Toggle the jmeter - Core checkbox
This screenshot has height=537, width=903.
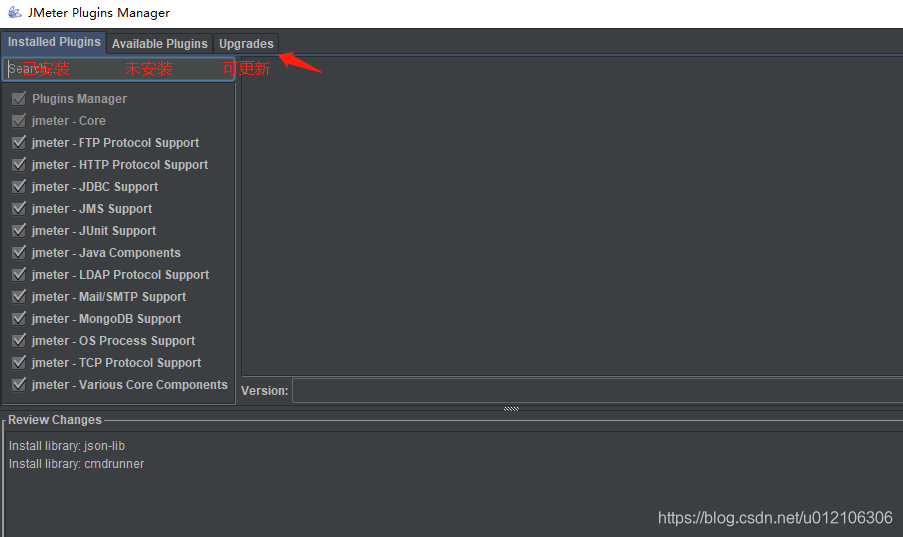click(19, 120)
